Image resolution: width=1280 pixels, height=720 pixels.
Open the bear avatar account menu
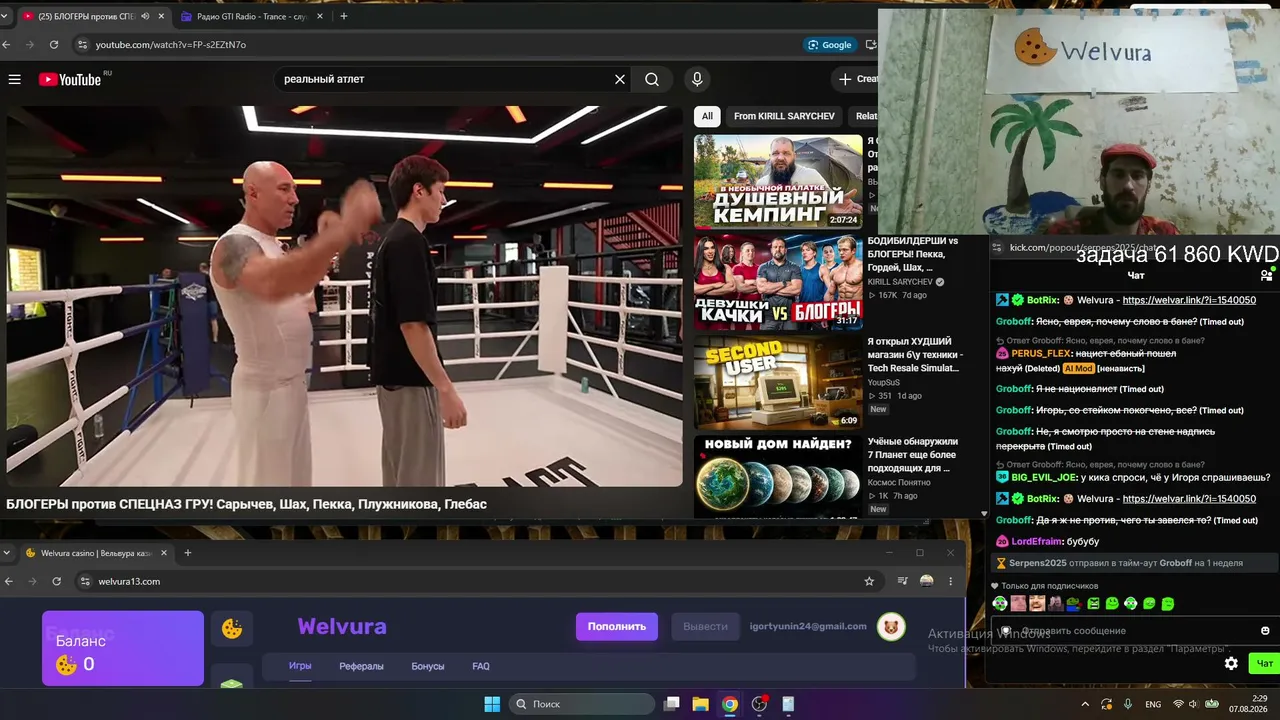click(891, 627)
